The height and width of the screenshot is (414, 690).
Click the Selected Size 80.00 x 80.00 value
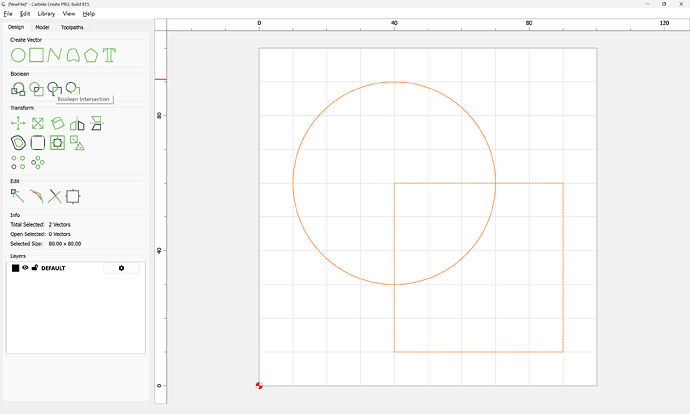65,244
